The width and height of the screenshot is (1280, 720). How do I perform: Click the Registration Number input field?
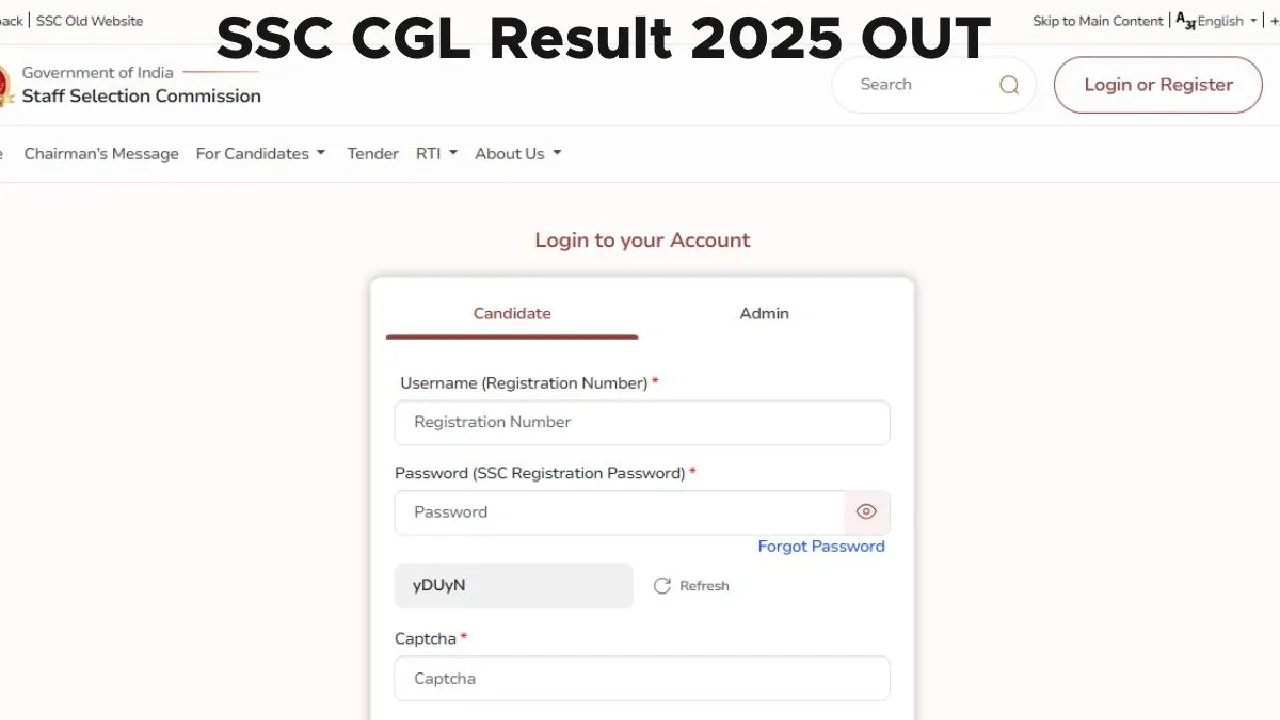tap(642, 422)
